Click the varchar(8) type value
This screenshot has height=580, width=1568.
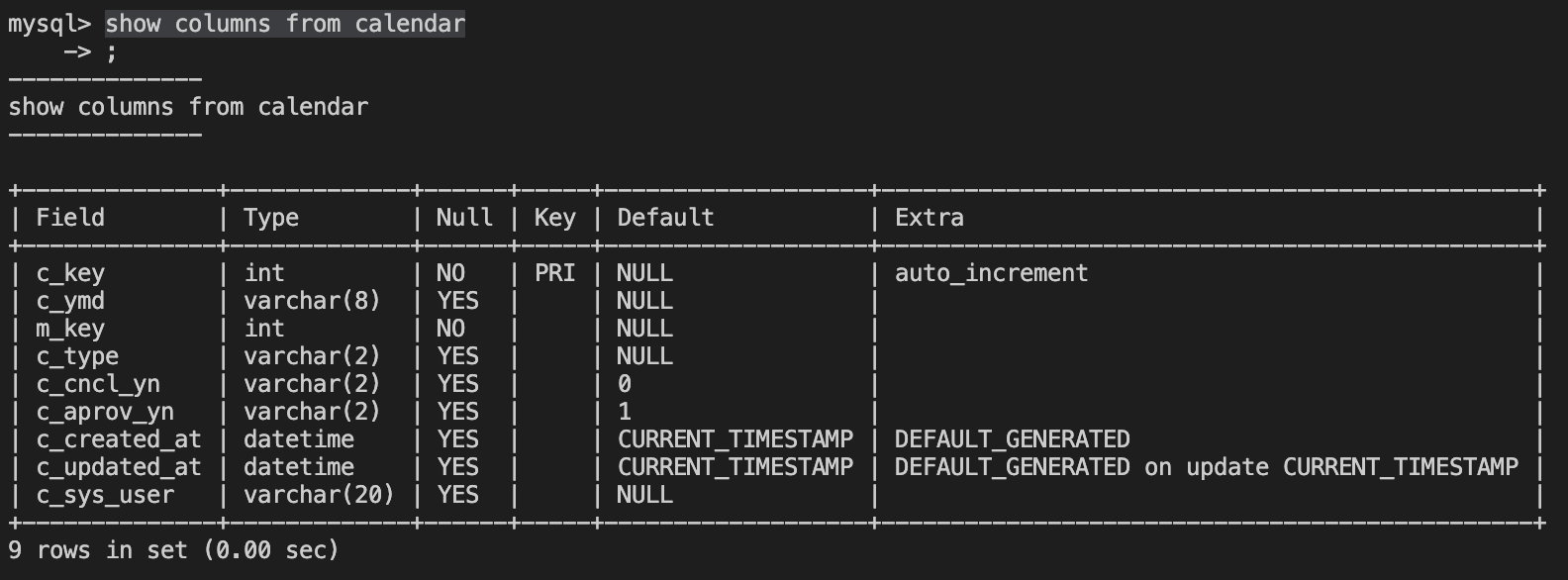coord(312,301)
